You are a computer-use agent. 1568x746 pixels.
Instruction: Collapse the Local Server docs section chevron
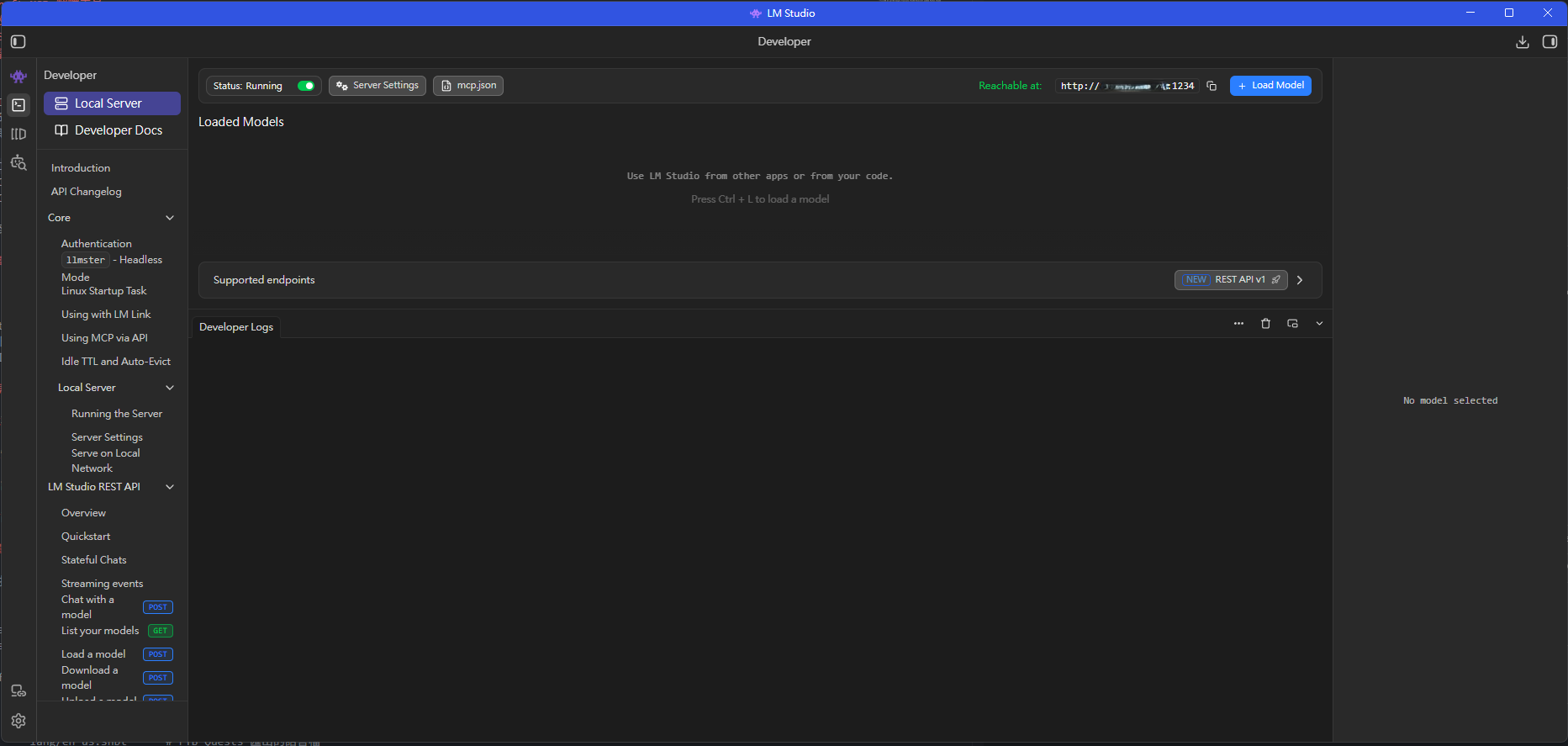170,388
